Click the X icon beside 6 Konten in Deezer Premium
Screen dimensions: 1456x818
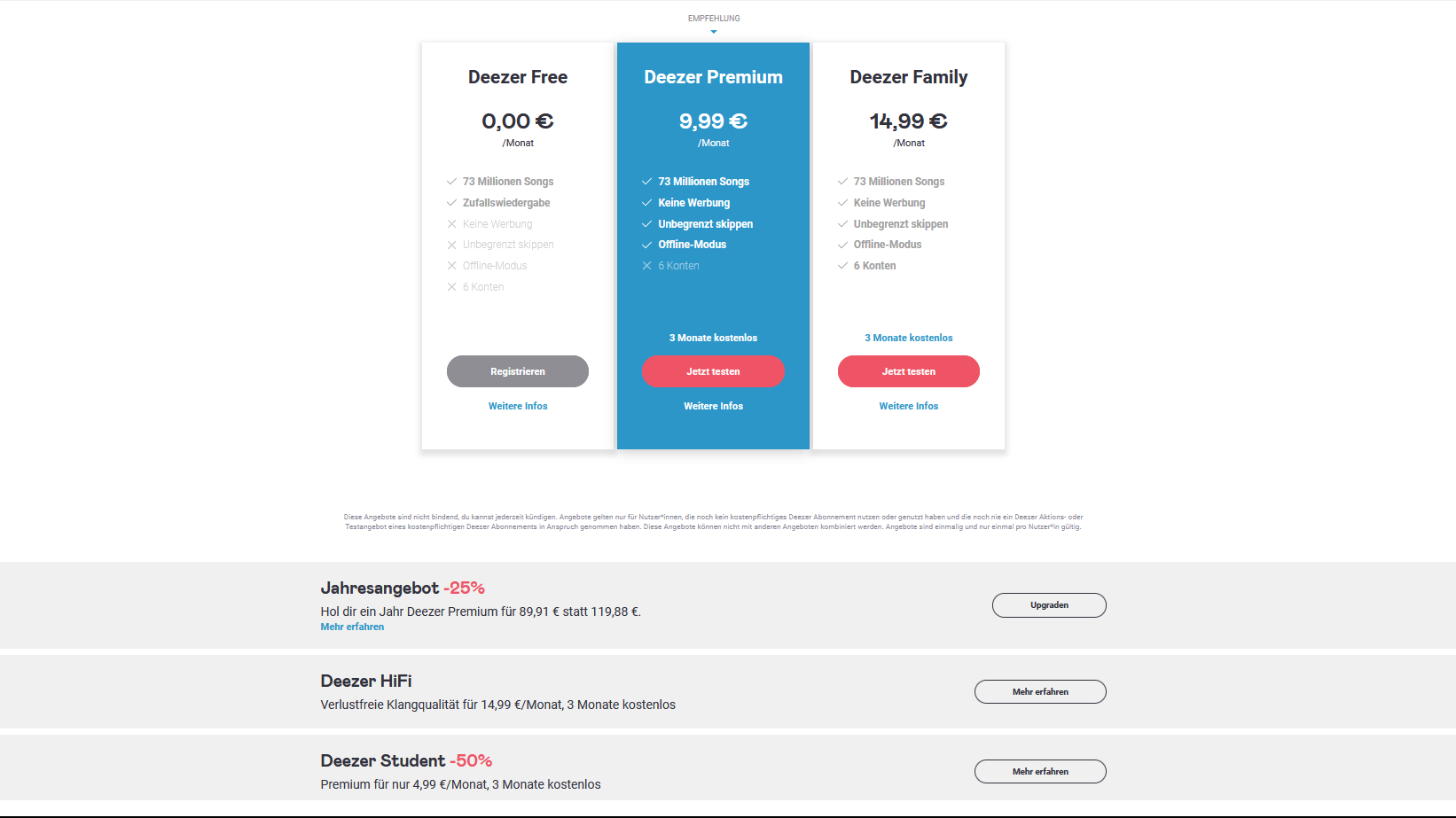click(646, 266)
